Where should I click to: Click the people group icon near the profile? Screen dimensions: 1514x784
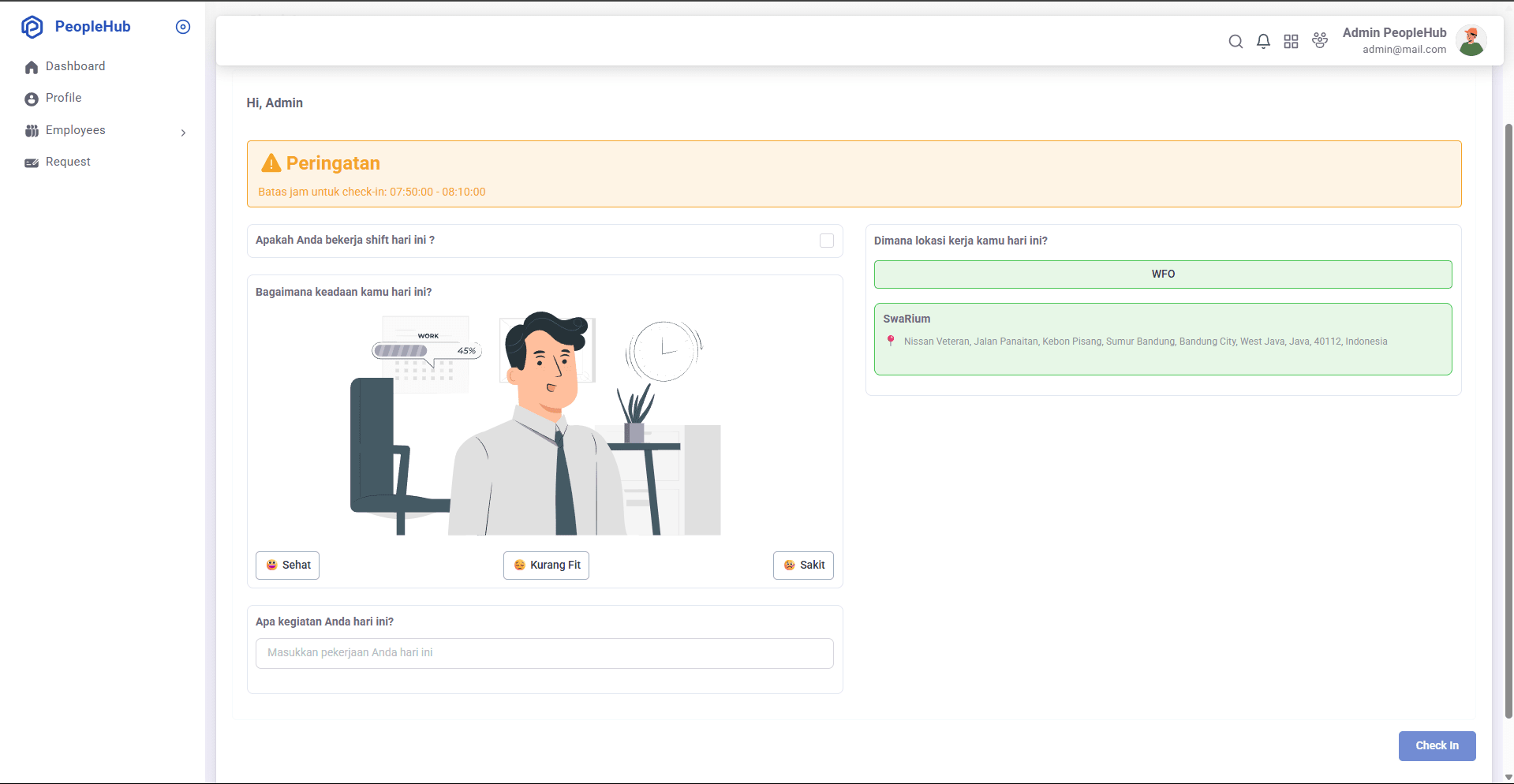coord(1320,41)
